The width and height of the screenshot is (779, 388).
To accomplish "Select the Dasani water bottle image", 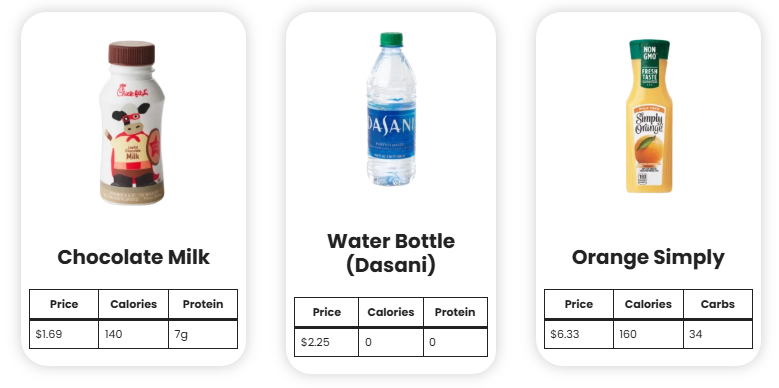I will pyautogui.click(x=391, y=109).
